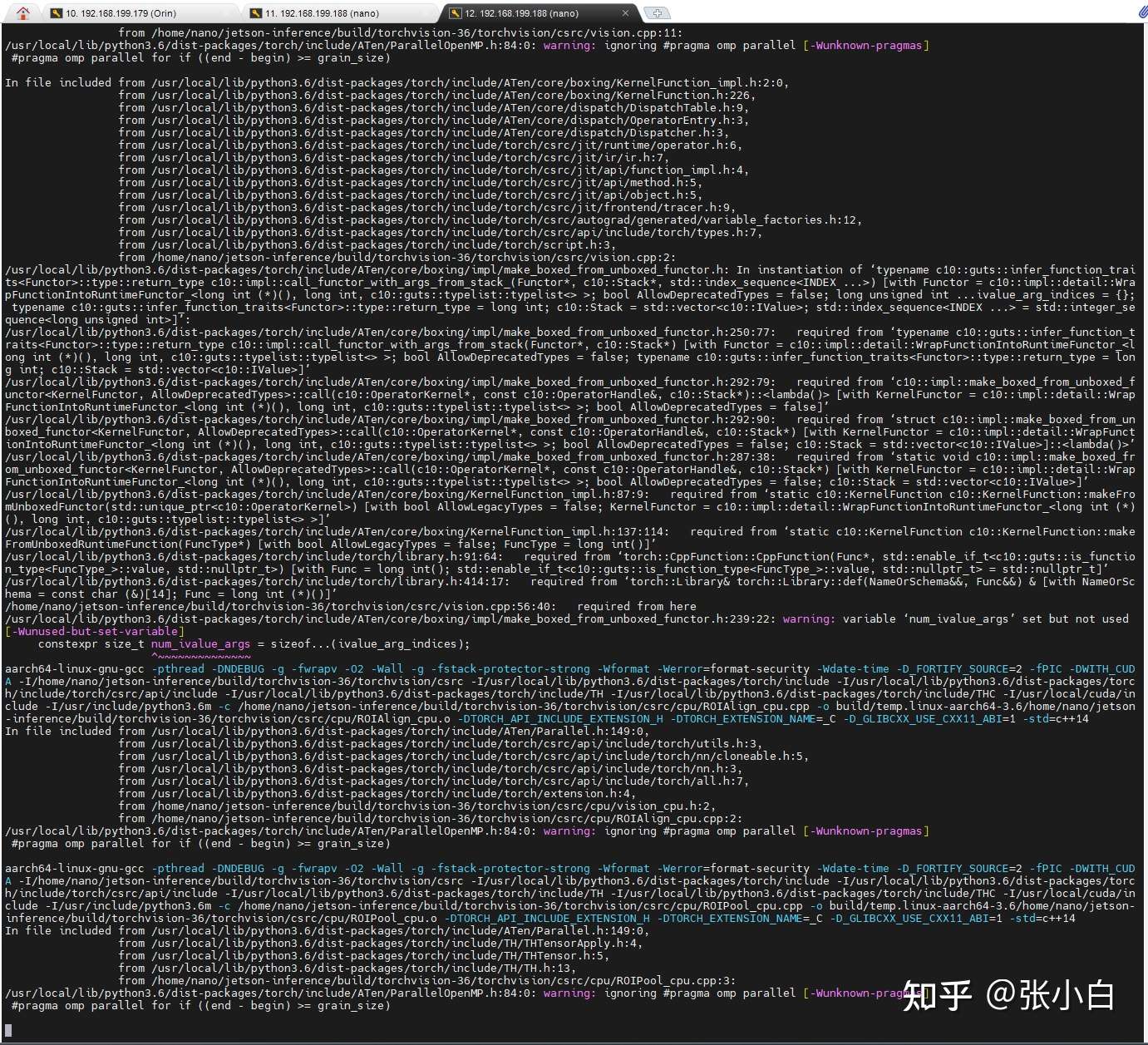1148x1045 pixels.
Task: Open a new terminal tab
Action: coord(657,13)
